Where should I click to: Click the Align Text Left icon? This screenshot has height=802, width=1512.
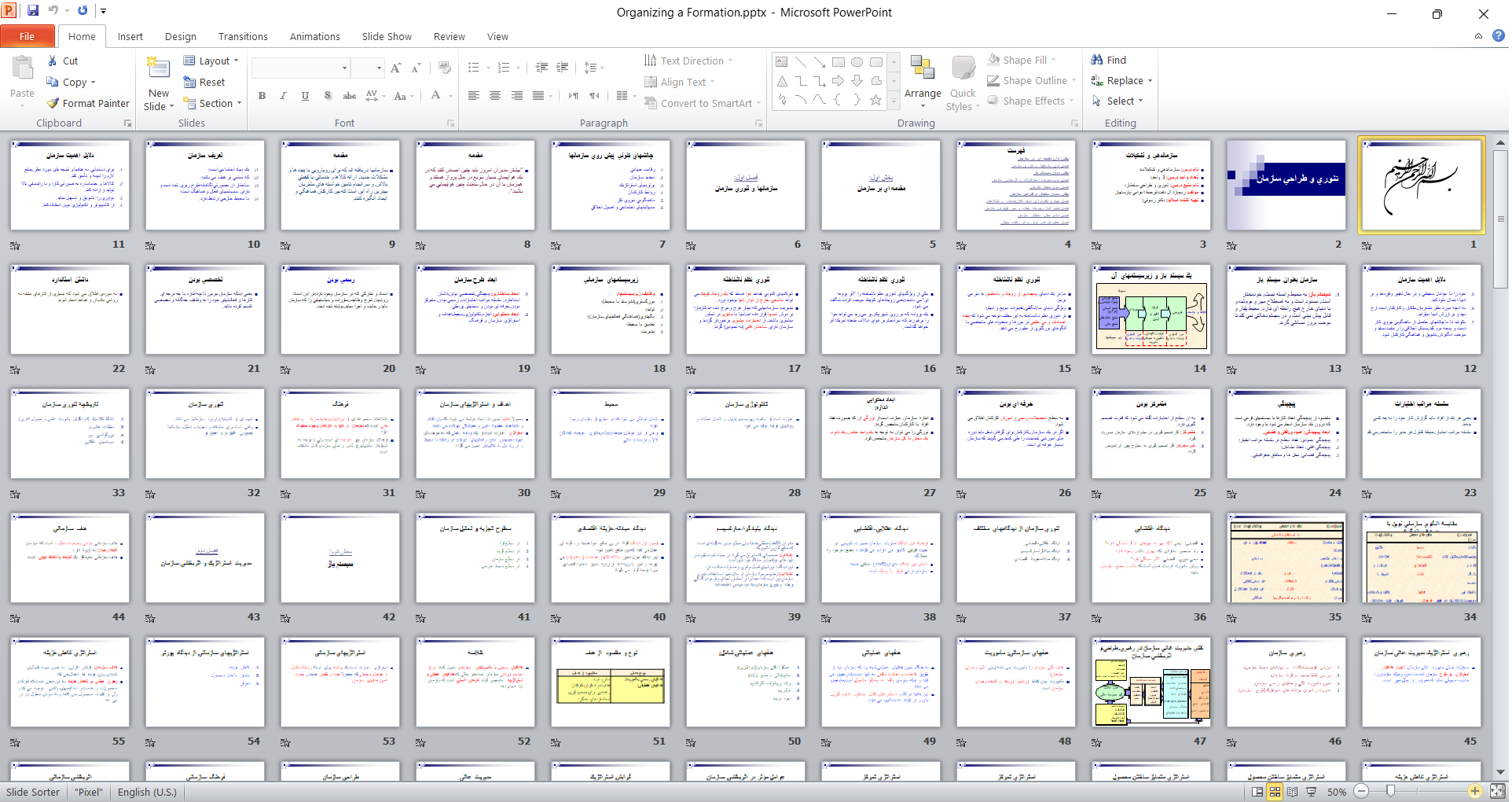(x=473, y=96)
